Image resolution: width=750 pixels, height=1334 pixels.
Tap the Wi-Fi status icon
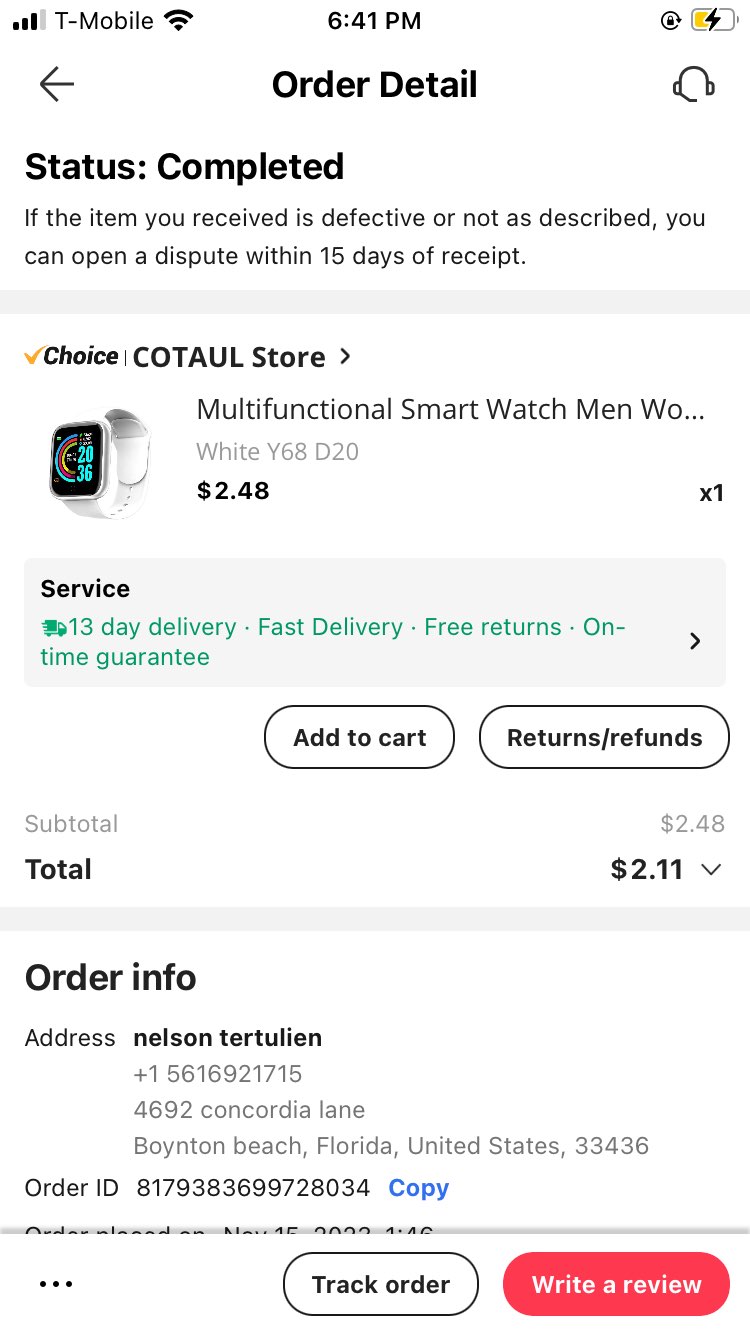(x=179, y=20)
